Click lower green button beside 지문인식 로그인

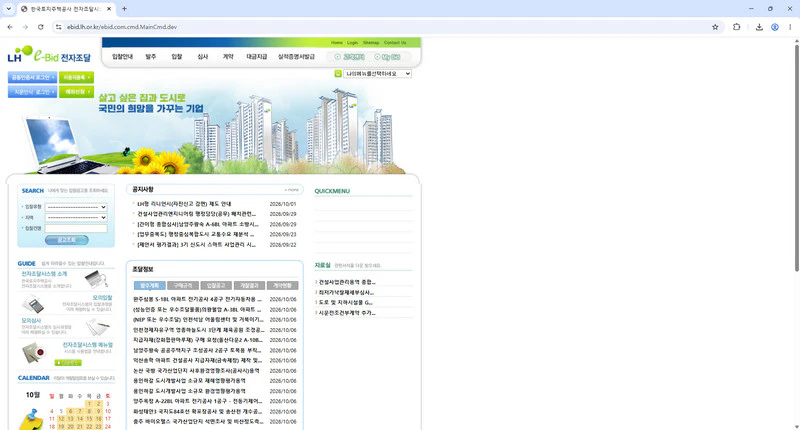(77, 92)
